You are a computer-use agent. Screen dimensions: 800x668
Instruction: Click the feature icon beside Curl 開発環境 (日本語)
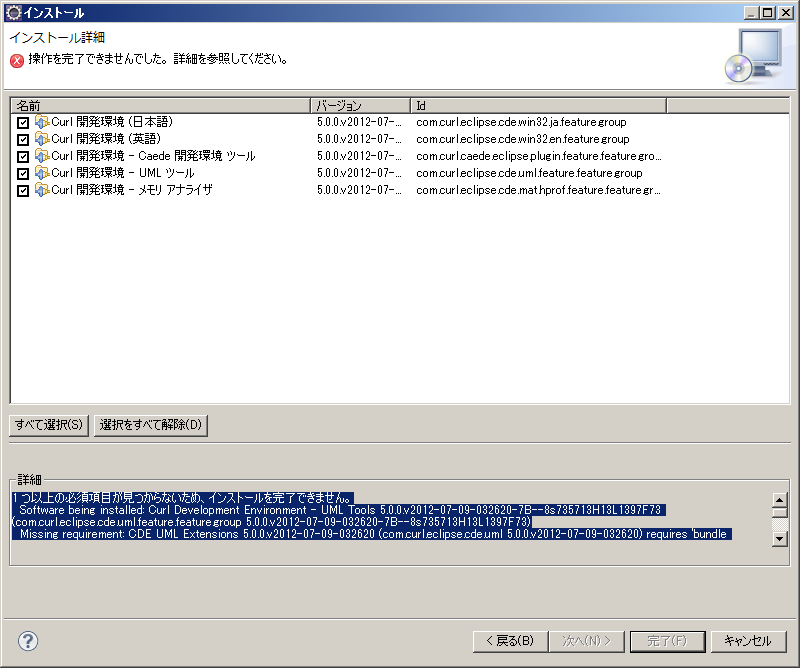tap(42, 122)
